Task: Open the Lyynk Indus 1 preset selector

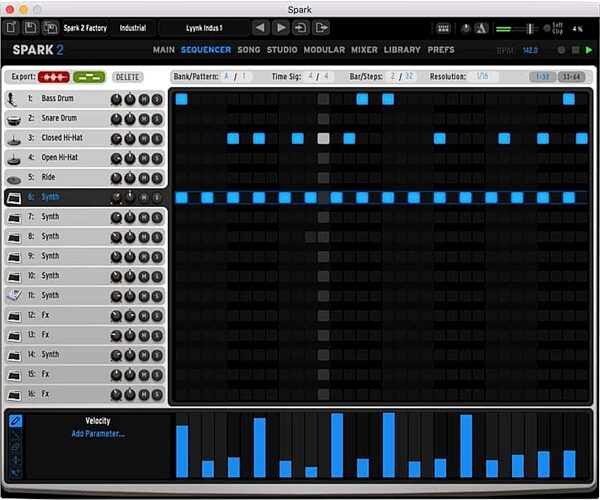Action: point(204,28)
